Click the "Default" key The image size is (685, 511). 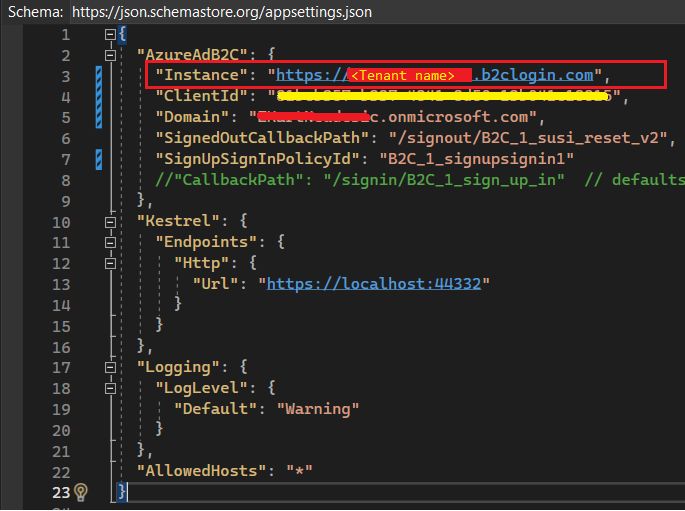pyautogui.click(x=215, y=409)
